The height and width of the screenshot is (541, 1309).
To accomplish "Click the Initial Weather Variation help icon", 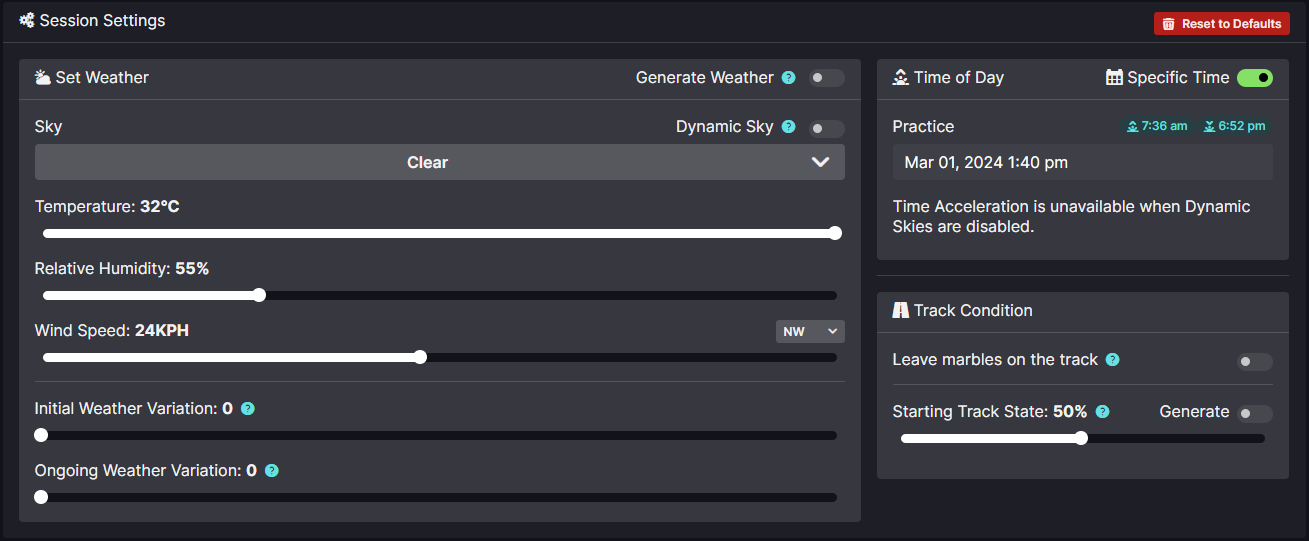I will point(248,409).
